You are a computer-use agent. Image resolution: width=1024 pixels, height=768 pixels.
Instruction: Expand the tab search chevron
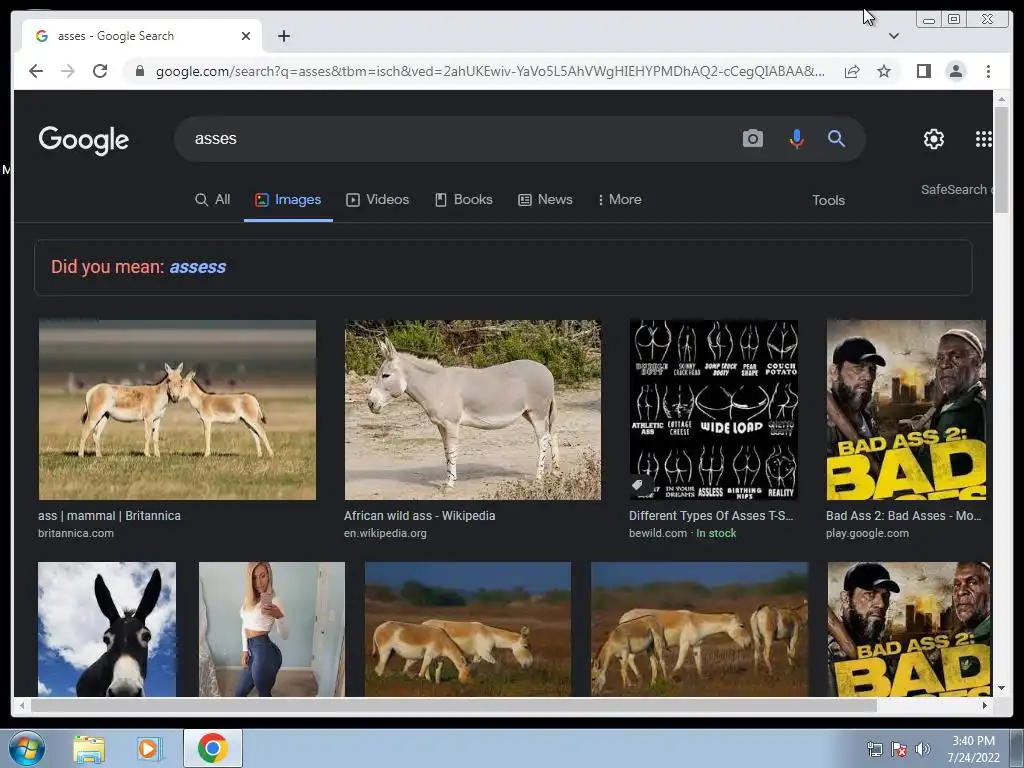tap(894, 36)
